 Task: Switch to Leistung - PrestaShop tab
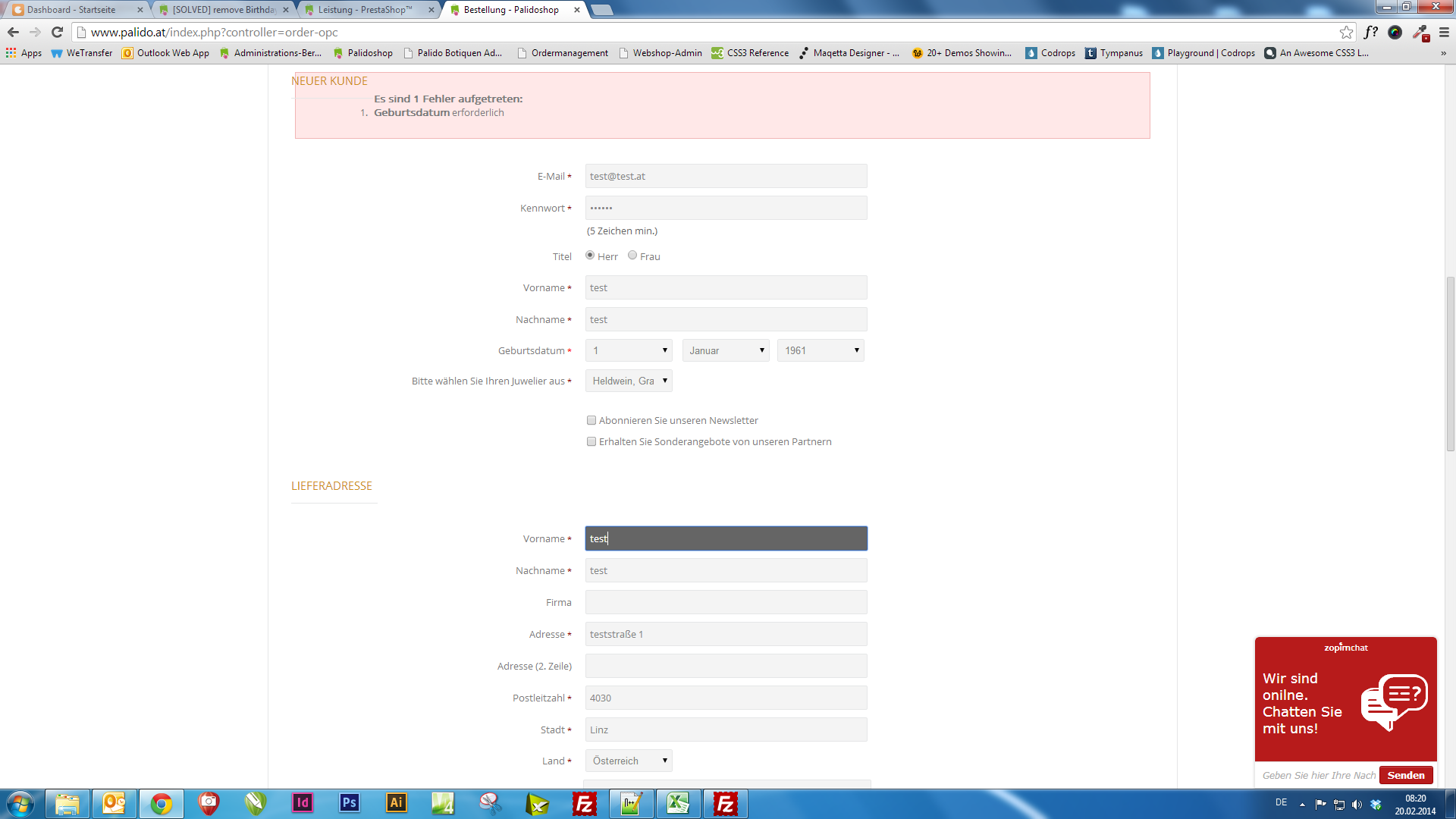pos(365,10)
